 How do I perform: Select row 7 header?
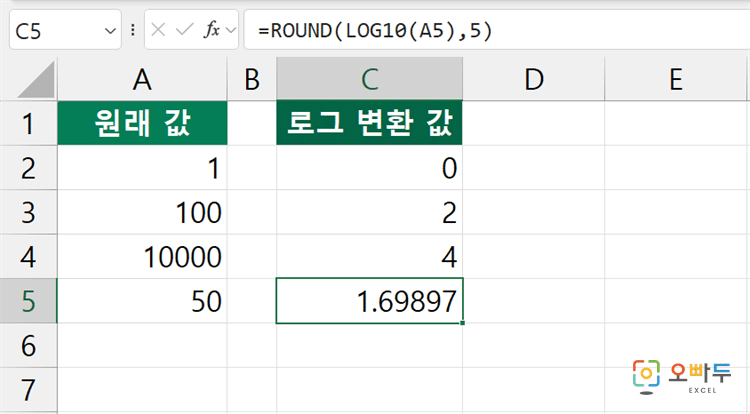[28, 390]
